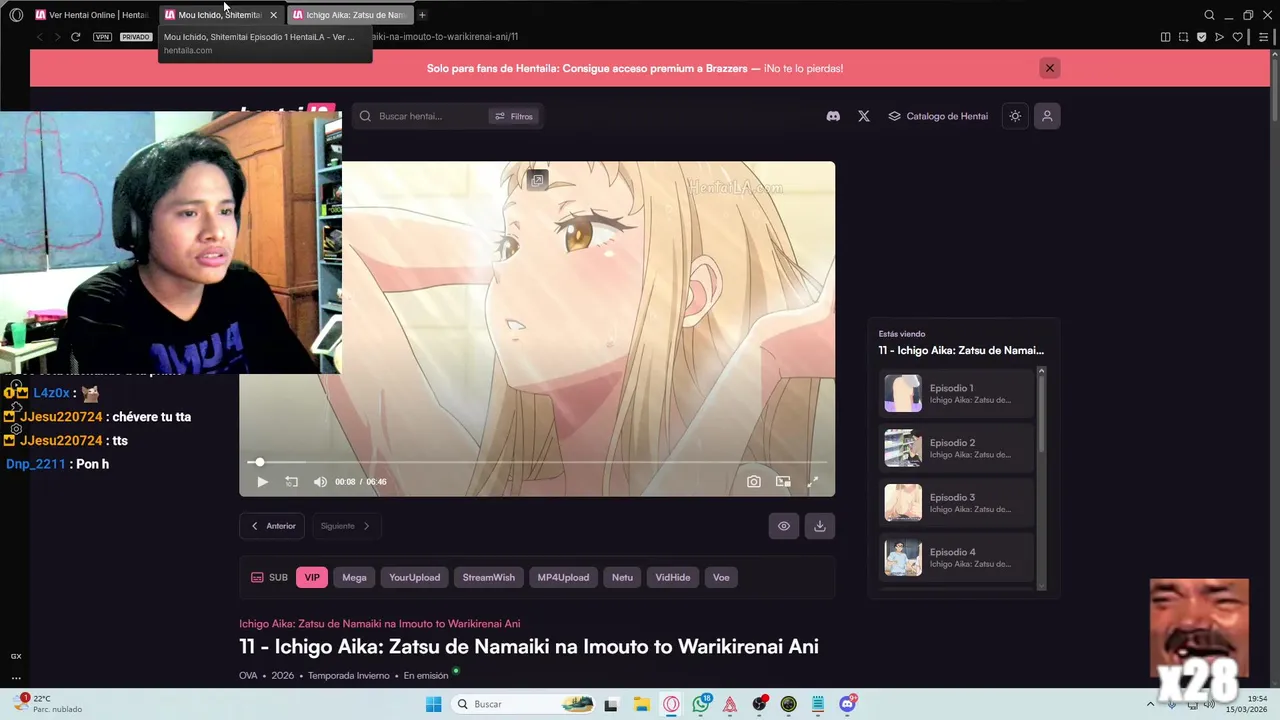Open File Explorer from the taskbar
The image size is (1280, 720).
point(641,704)
